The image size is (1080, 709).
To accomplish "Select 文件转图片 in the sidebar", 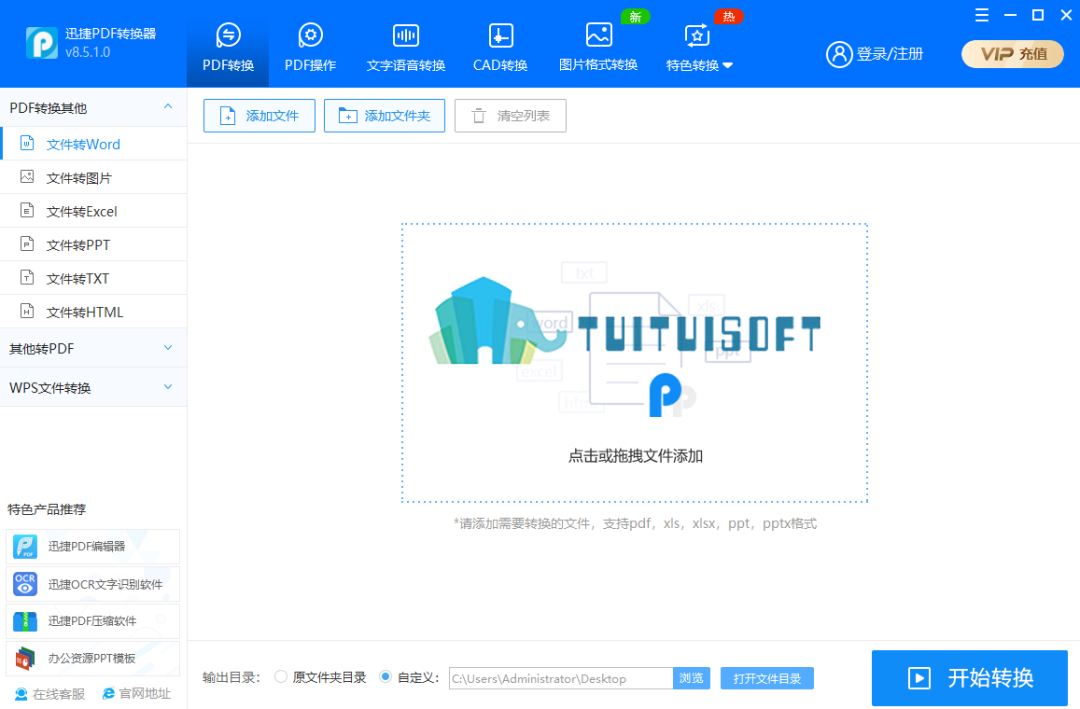I will pyautogui.click(x=94, y=178).
